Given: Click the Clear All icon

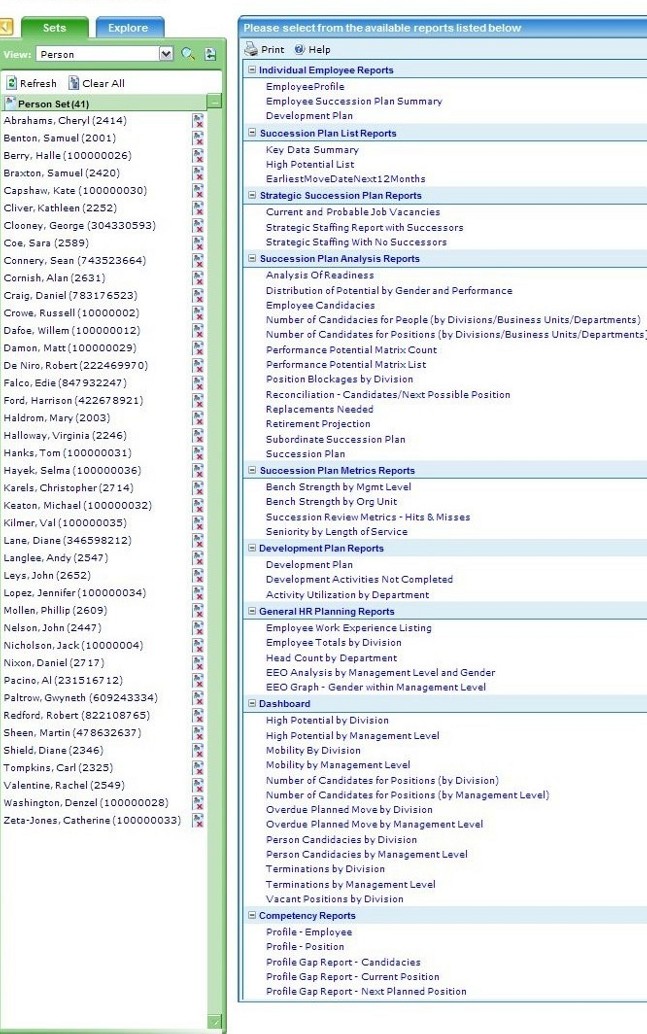Looking at the screenshot, I should [74, 83].
